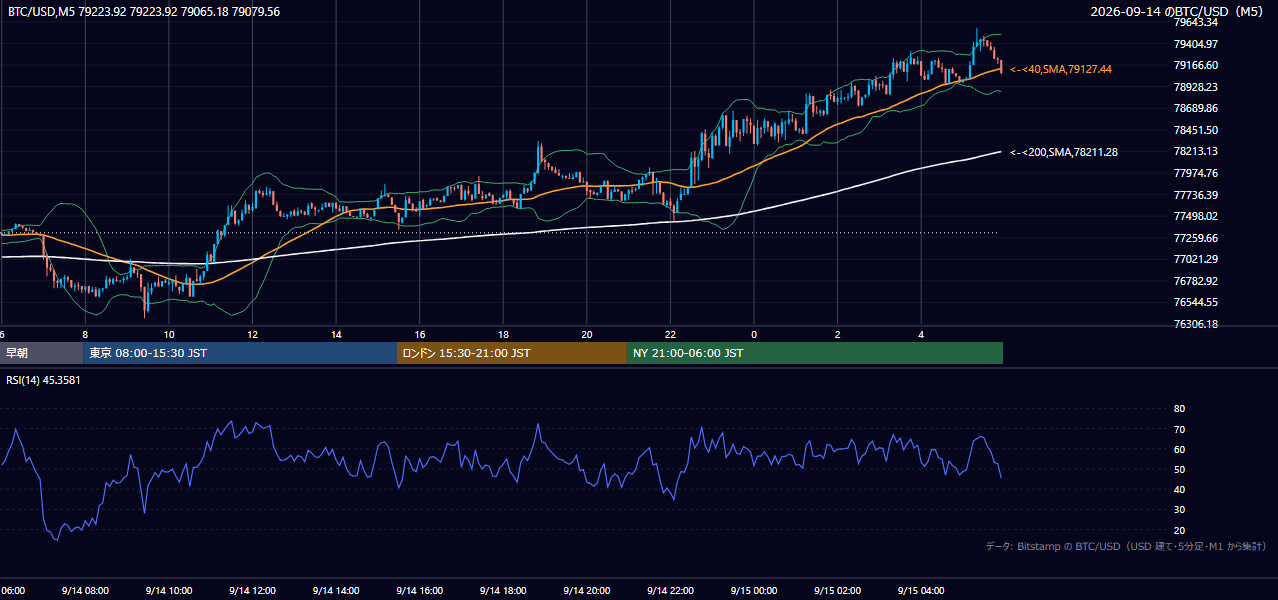This screenshot has width=1278, height=600.
Task: Click hour label 0 under price chart
Action: point(754,334)
